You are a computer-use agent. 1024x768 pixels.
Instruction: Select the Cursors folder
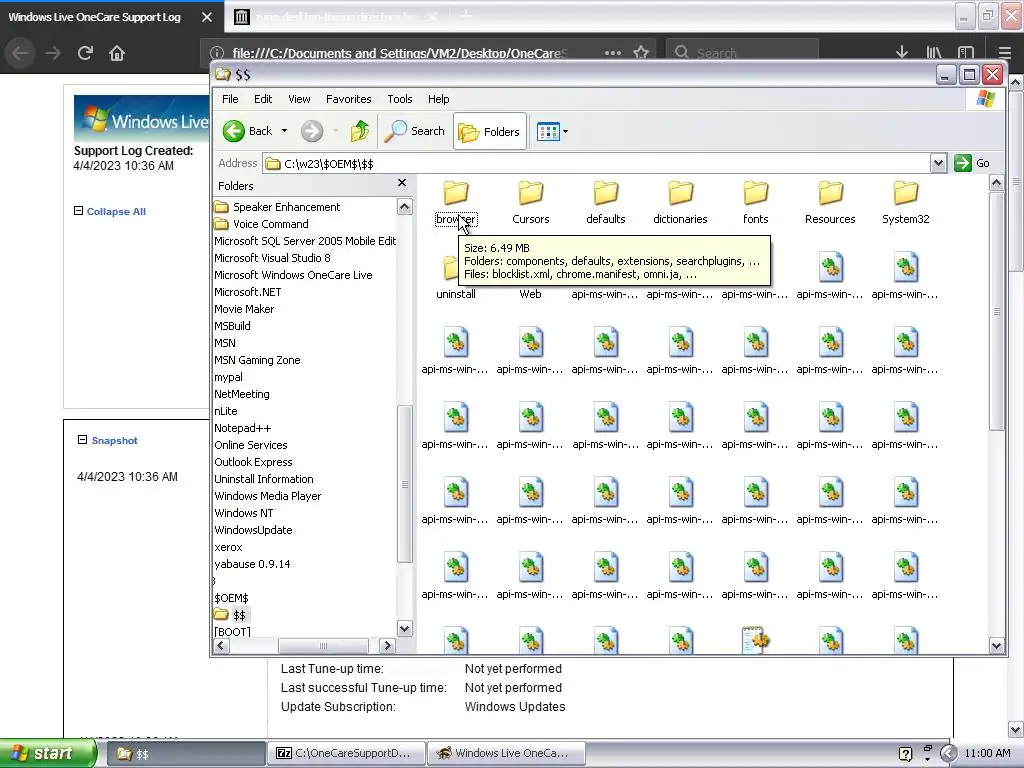pos(530,202)
